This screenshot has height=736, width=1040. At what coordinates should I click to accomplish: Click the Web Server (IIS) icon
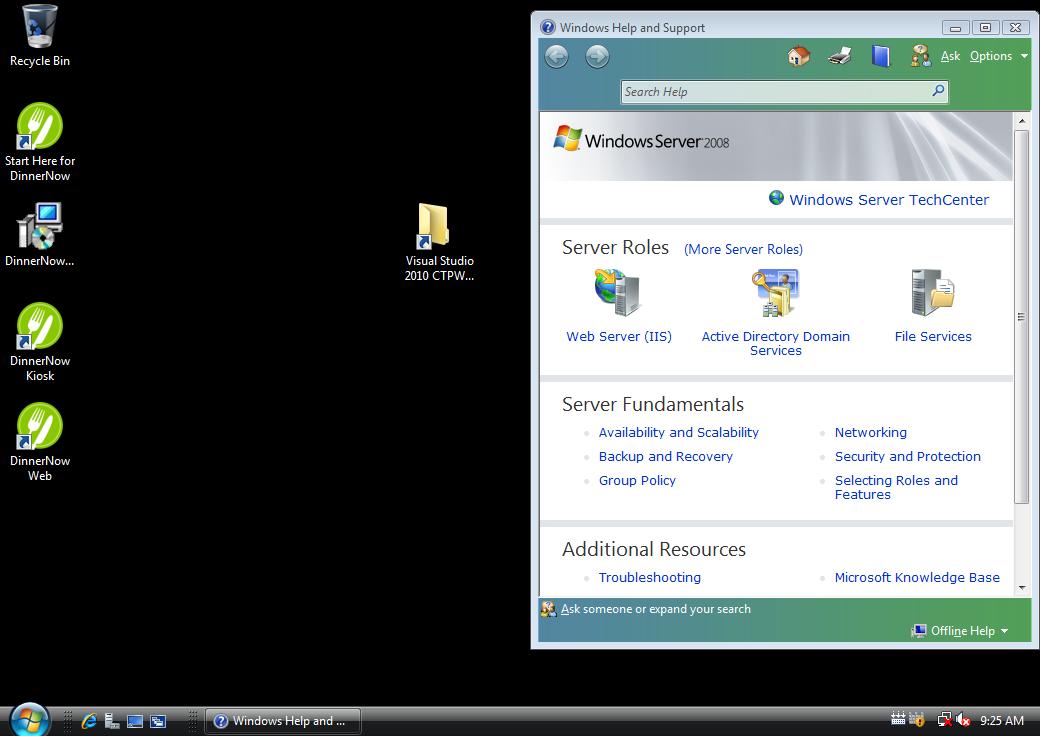[617, 292]
